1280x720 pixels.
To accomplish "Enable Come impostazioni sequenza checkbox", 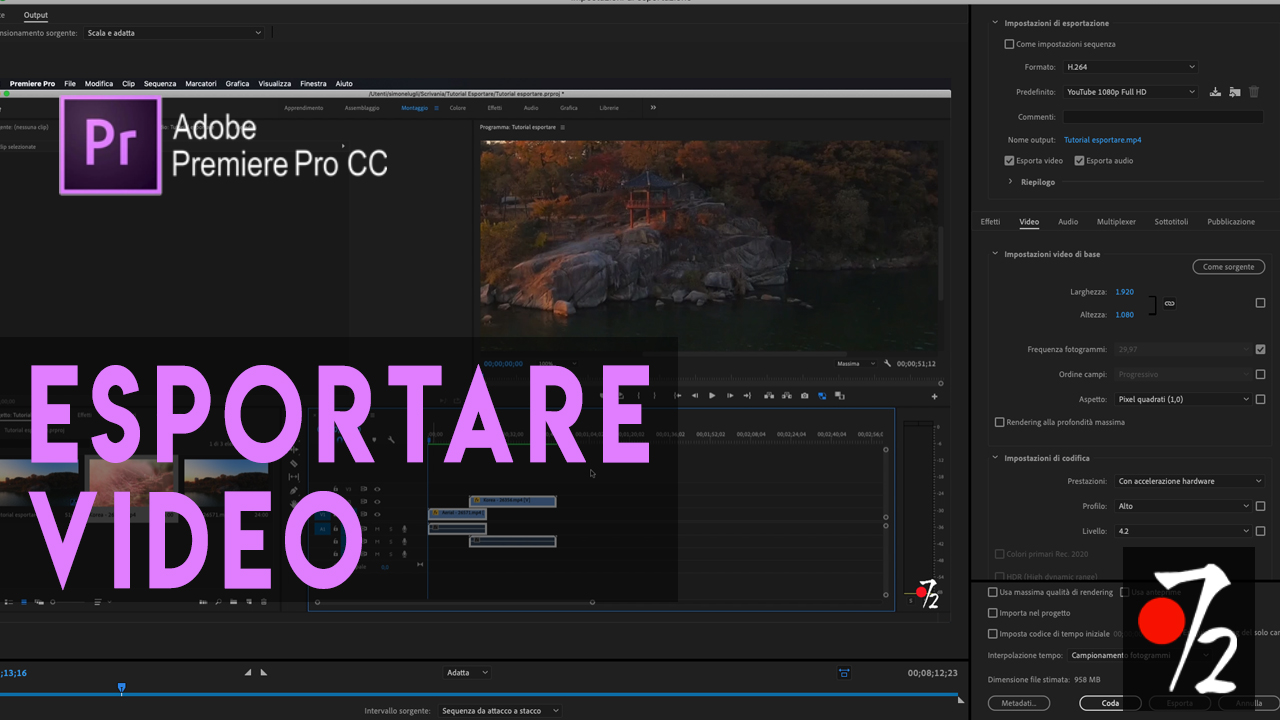I will coord(1009,44).
